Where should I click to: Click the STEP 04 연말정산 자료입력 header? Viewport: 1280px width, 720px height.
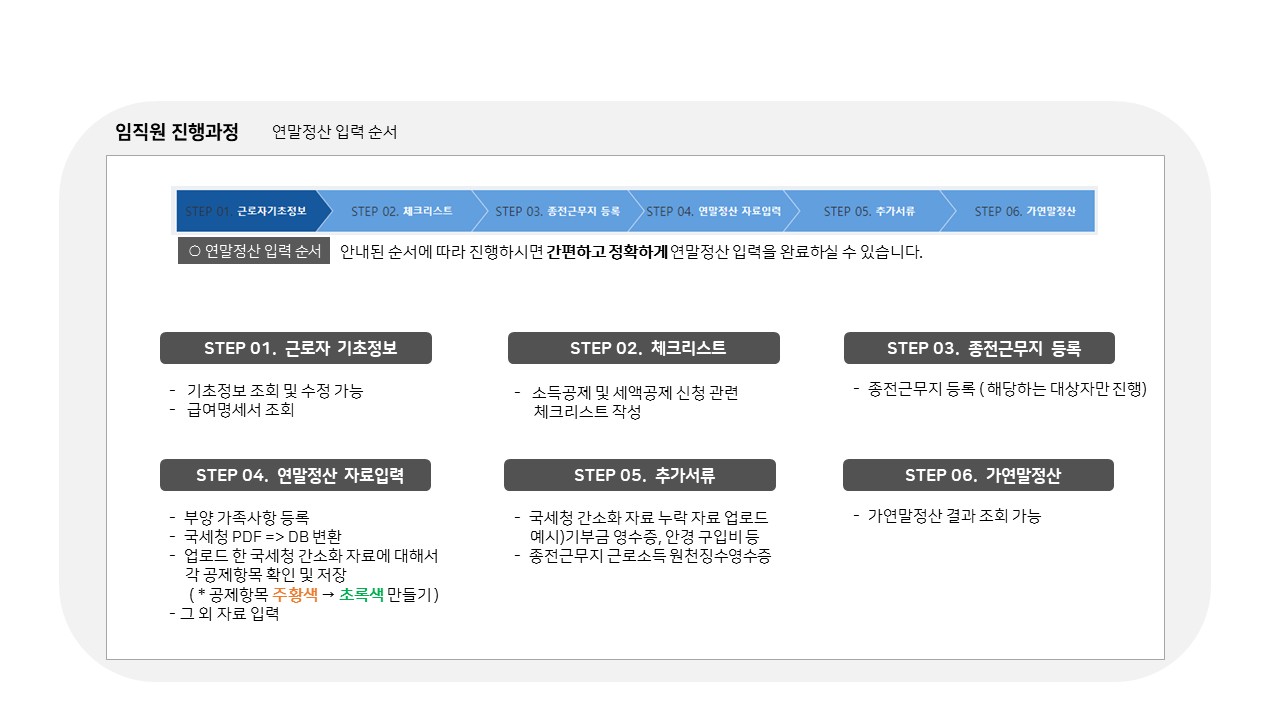295,475
